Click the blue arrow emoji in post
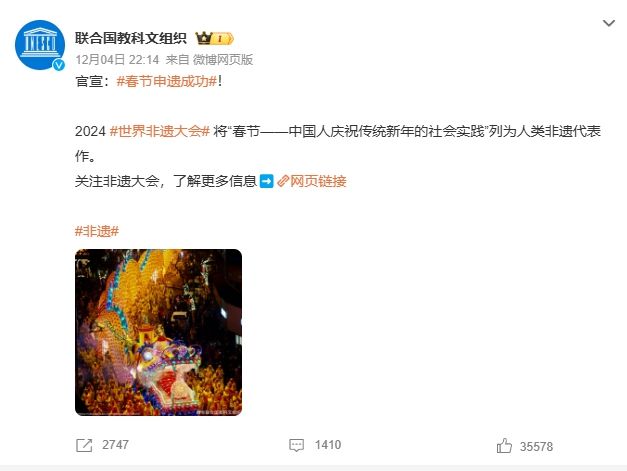Viewport: 627px width, 471px height. point(266,181)
